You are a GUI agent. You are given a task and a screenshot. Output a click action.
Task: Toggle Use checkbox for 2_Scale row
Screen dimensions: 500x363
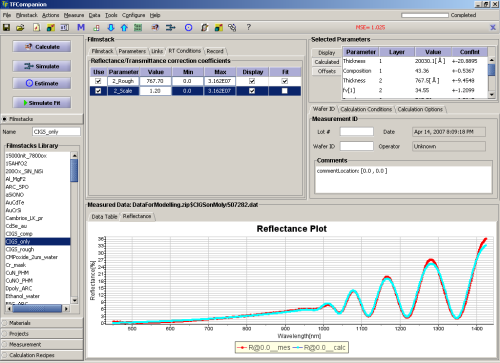point(98,91)
